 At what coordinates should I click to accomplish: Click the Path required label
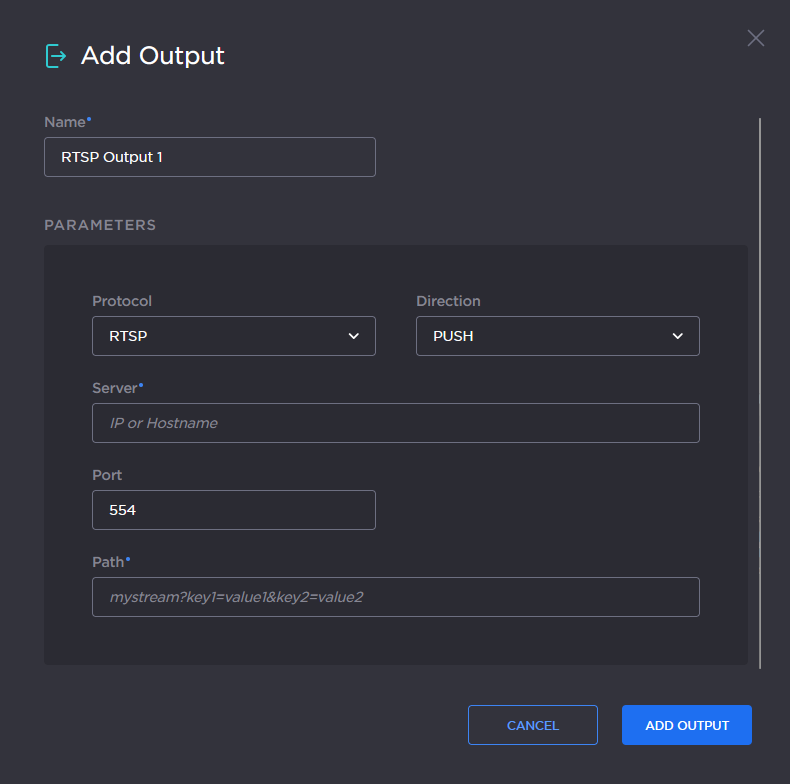(109, 562)
